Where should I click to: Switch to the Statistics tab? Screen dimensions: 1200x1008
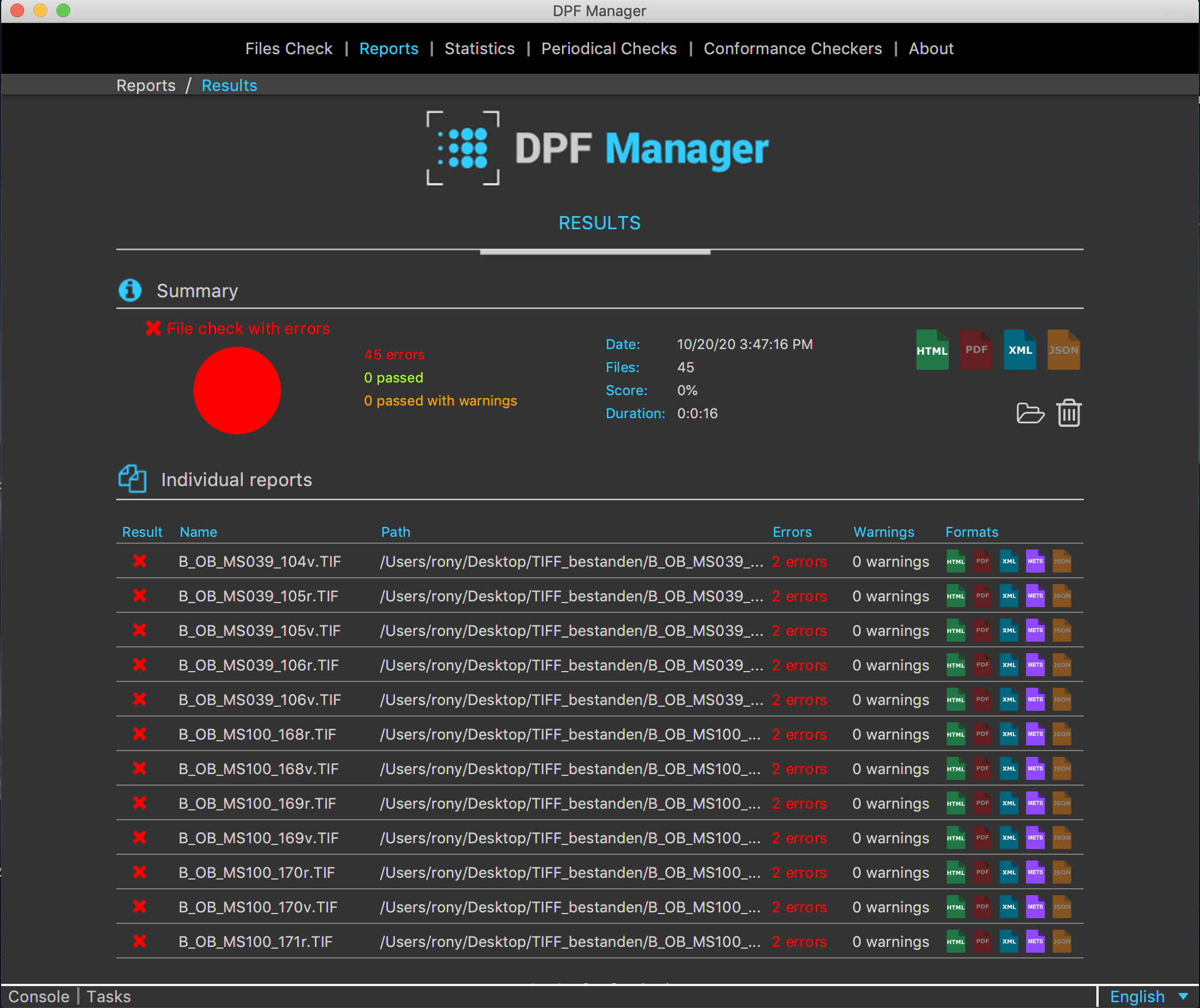point(479,48)
